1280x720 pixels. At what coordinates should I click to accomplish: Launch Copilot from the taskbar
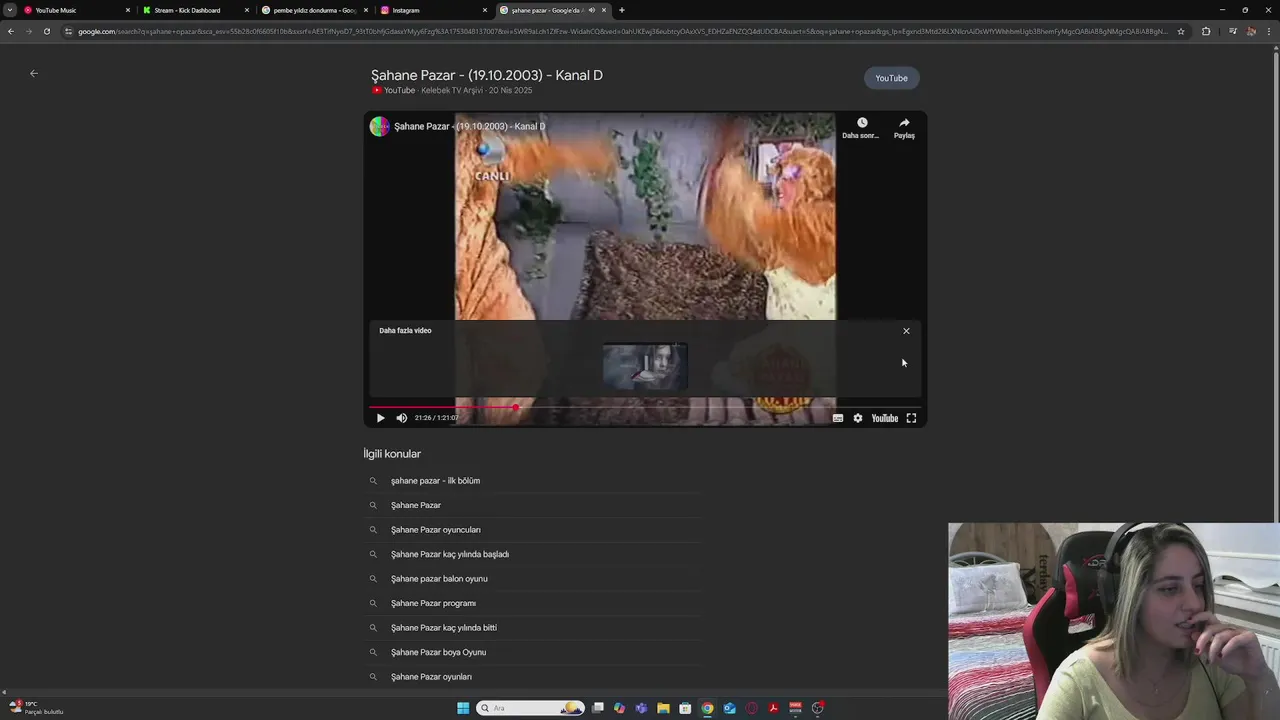[x=619, y=708]
